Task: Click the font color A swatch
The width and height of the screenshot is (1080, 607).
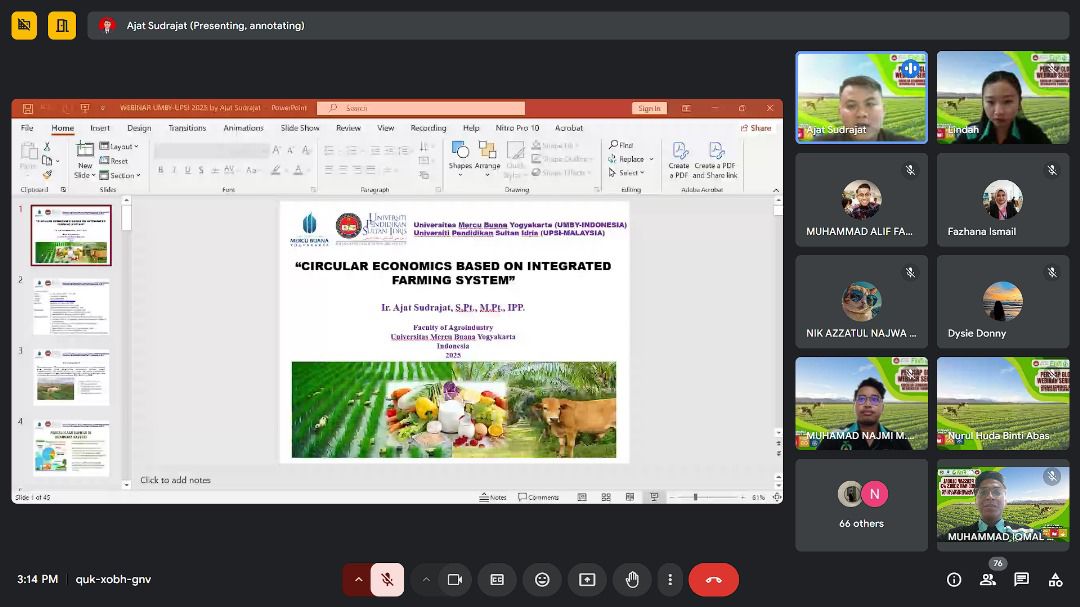Action: click(x=298, y=170)
